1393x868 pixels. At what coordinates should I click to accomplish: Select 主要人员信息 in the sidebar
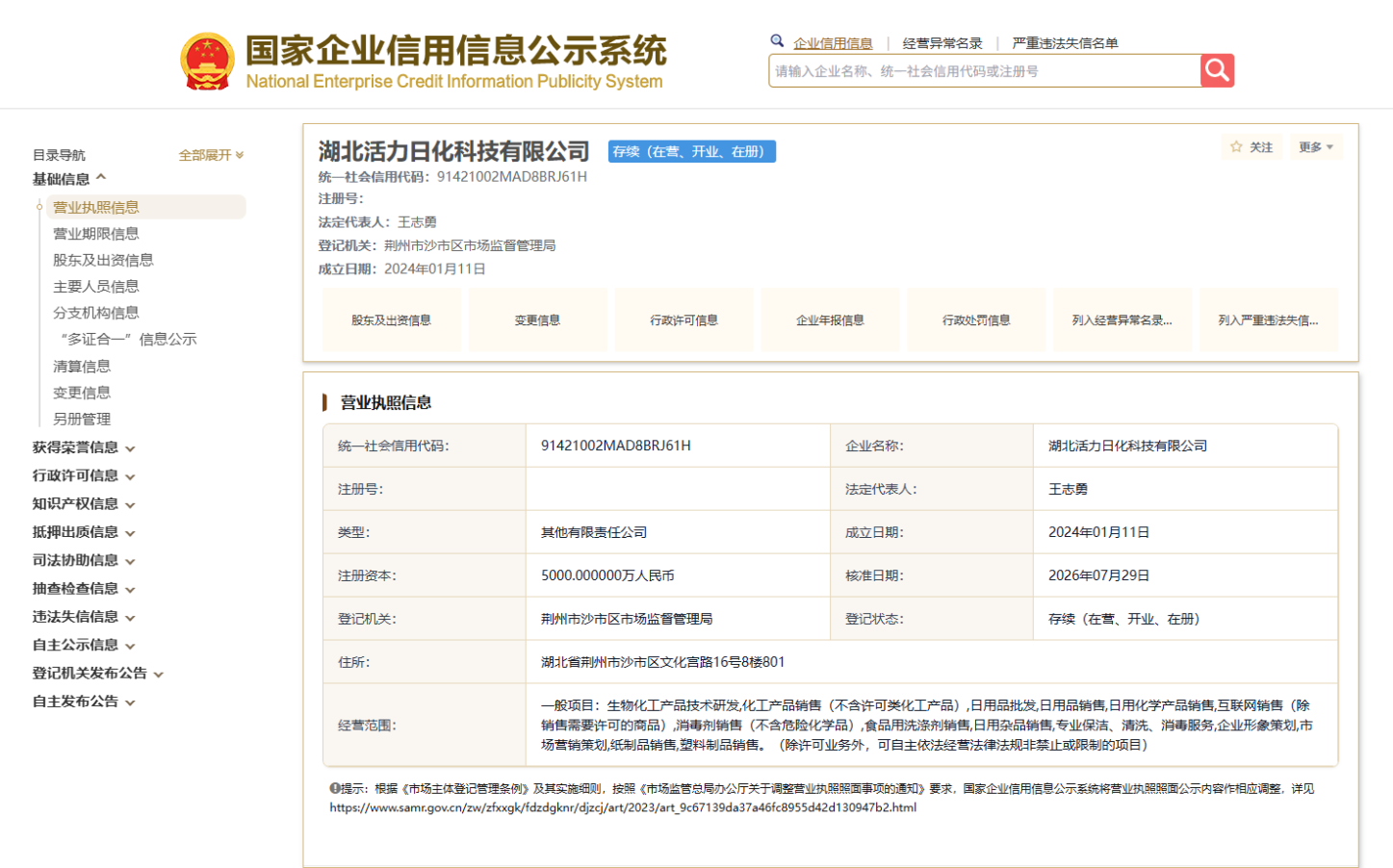point(96,287)
